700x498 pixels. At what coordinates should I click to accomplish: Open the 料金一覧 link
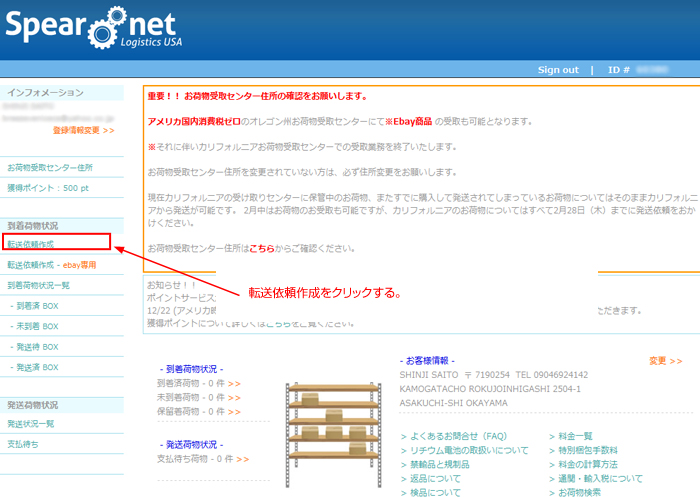pyautogui.click(x=576, y=436)
